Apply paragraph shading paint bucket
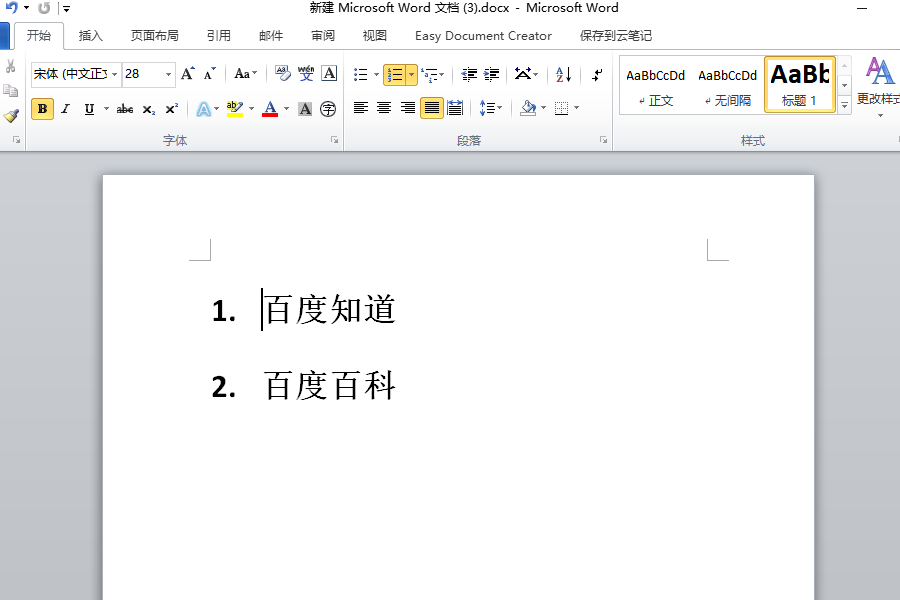 point(528,107)
